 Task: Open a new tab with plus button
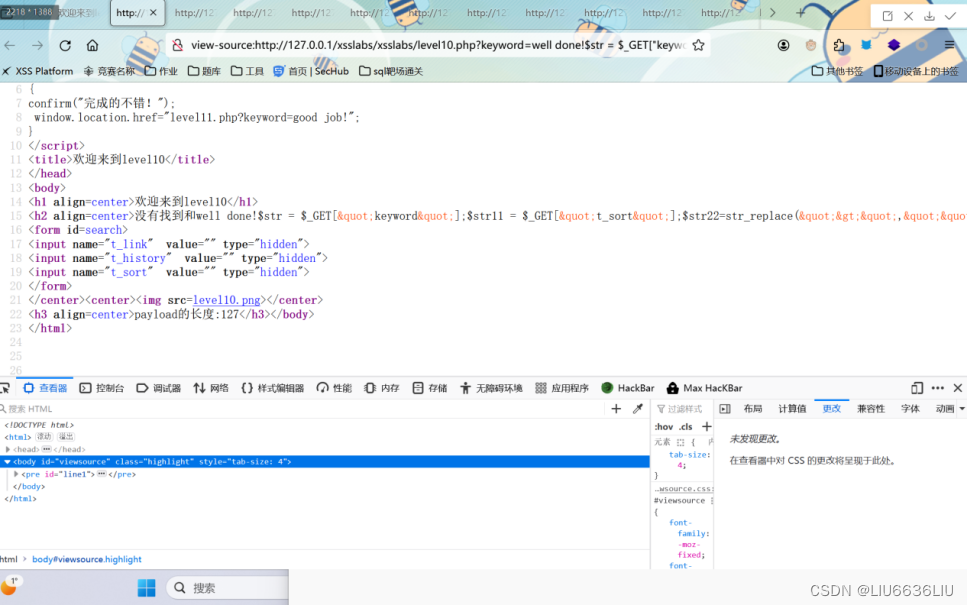pos(801,12)
